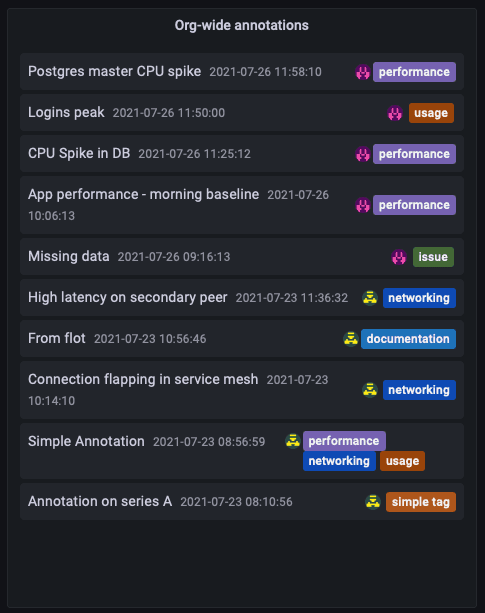
Task: Click yellow avatar on High latency row
Action: click(369, 298)
